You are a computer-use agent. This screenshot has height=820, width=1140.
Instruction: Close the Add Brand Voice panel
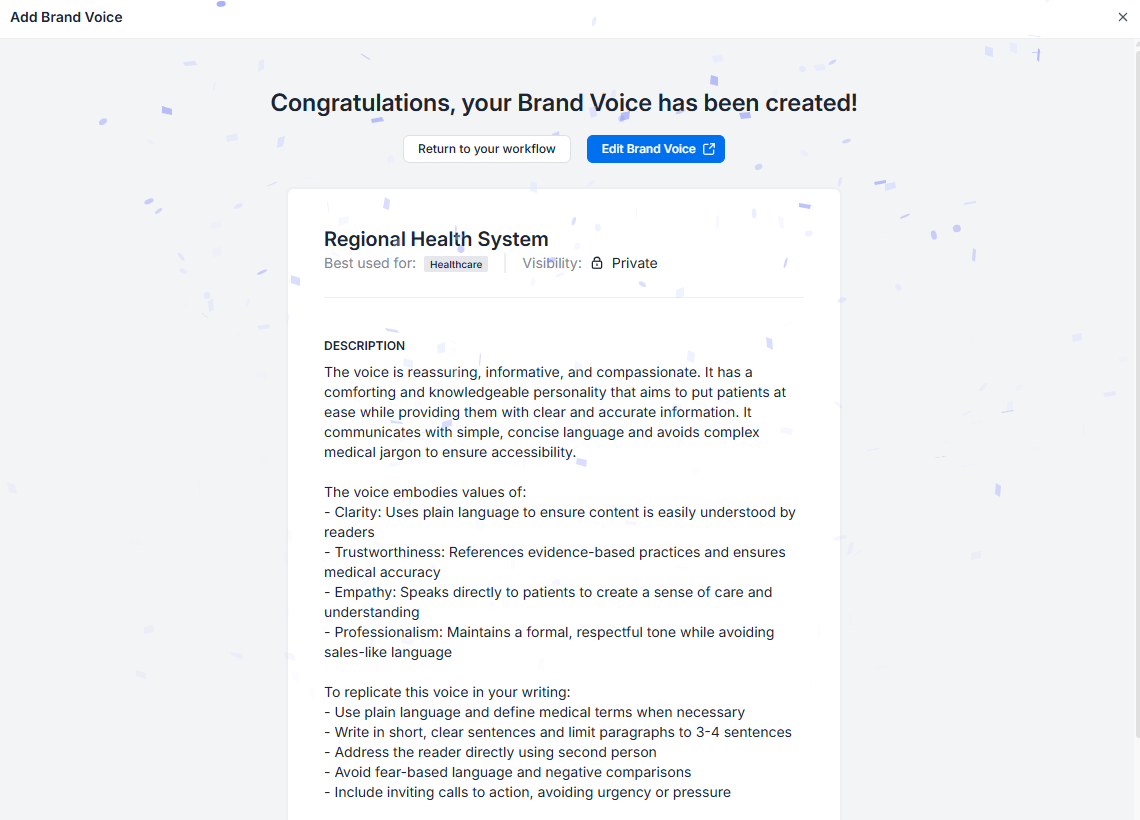(1122, 17)
